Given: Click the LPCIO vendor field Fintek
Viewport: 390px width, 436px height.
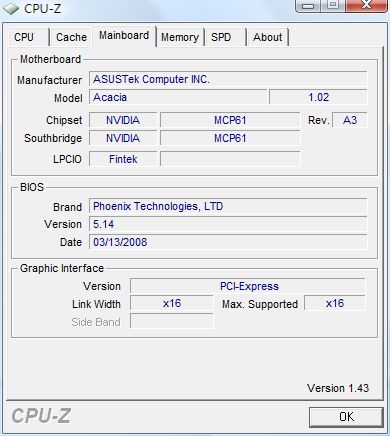Looking at the screenshot, I should [x=123, y=159].
